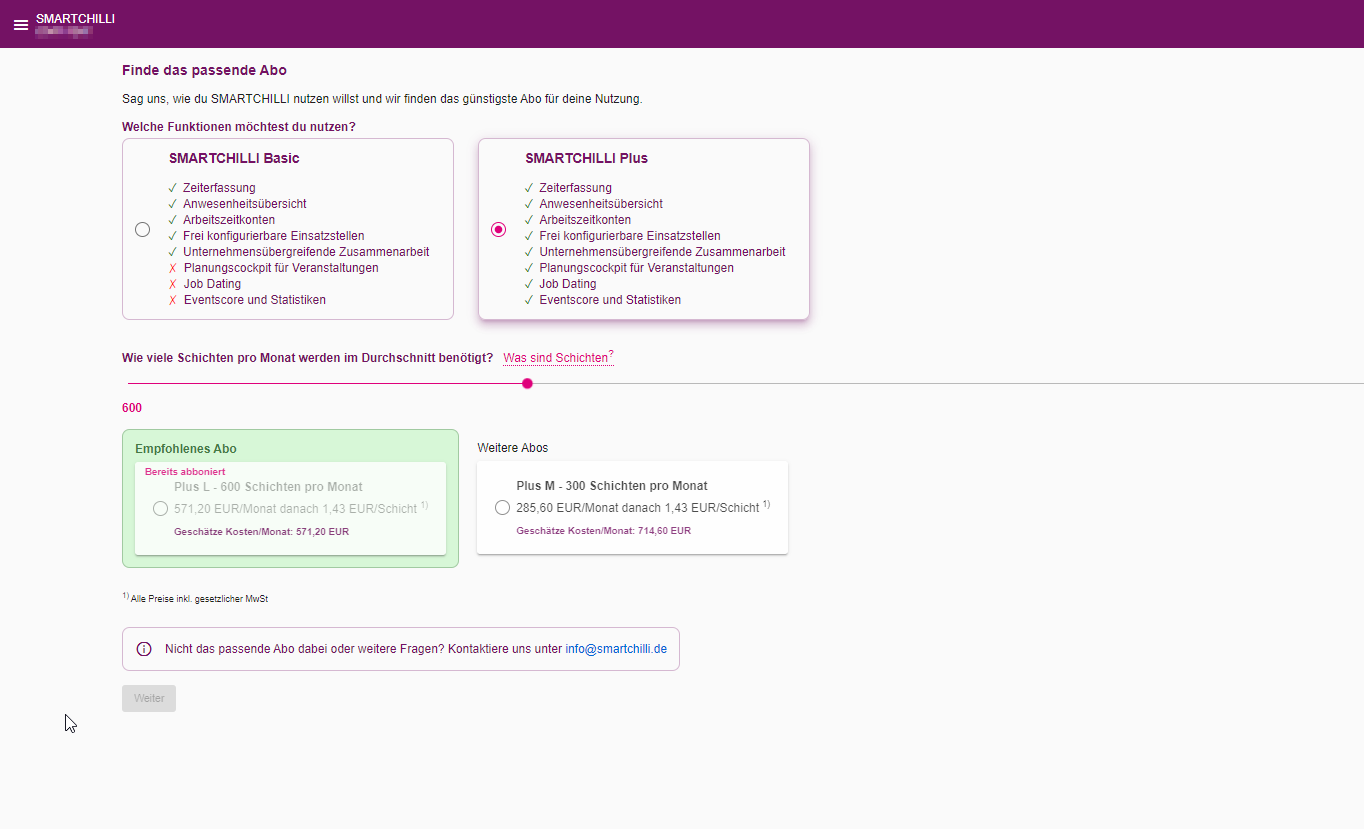Click the 'Bereits abboniert' label
The width and height of the screenshot is (1364, 829).
(185, 472)
